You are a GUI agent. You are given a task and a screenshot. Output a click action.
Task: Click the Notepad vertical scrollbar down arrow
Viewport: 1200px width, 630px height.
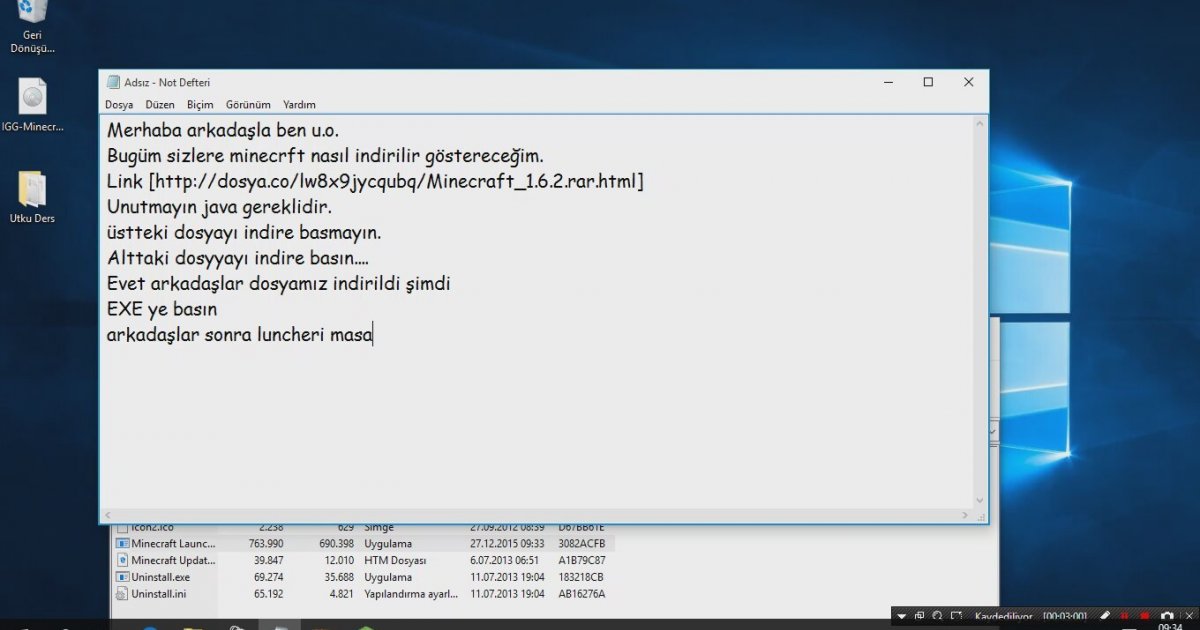(x=979, y=500)
